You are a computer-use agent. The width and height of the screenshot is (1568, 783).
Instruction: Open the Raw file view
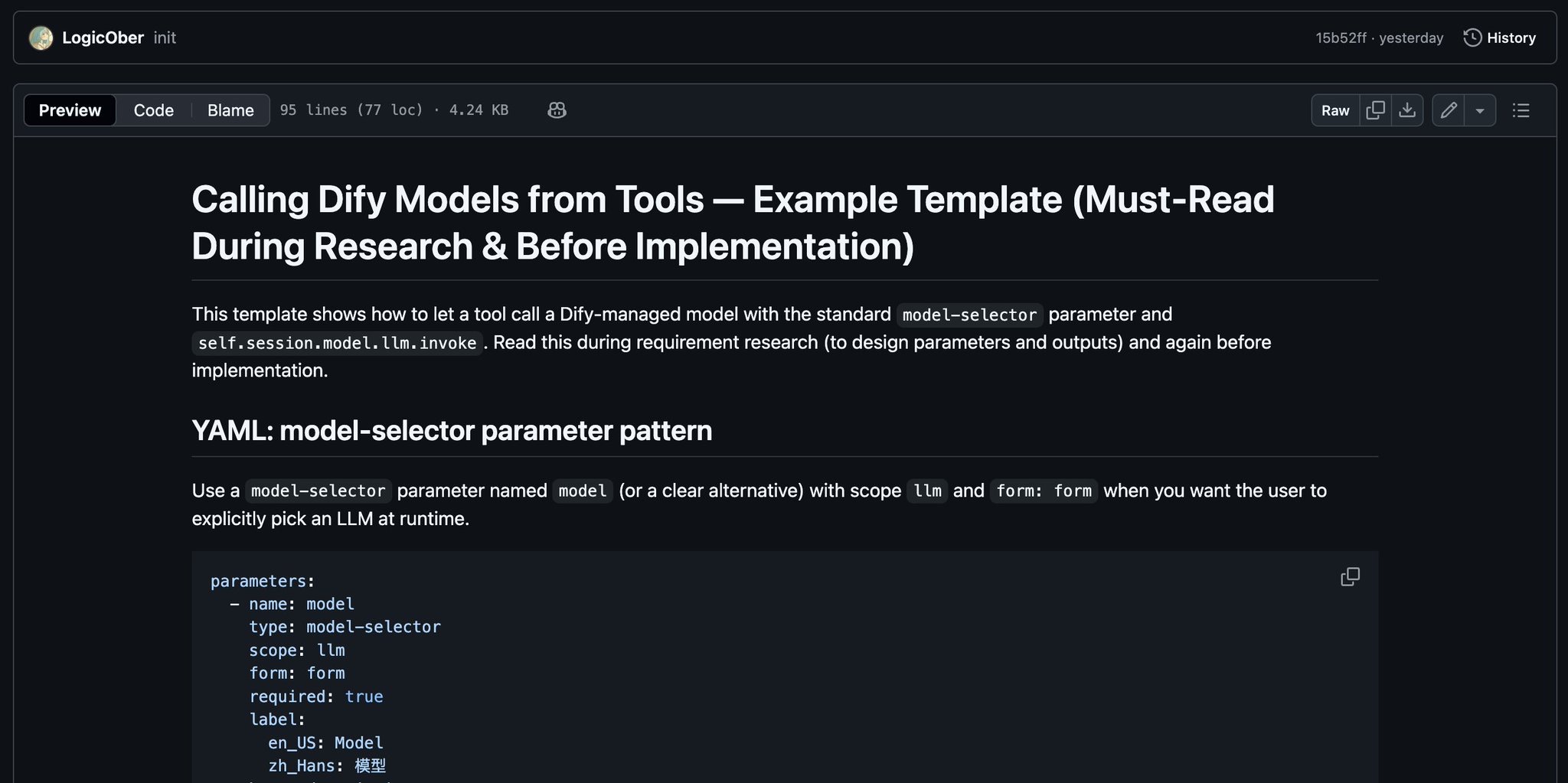coord(1335,110)
